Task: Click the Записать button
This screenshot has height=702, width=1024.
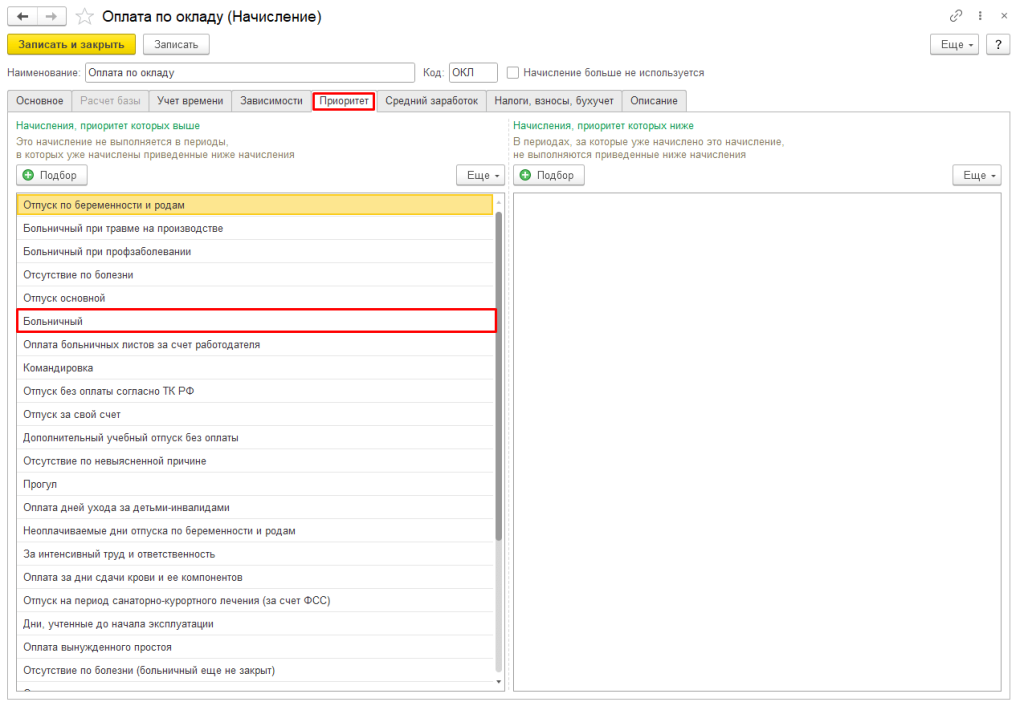Action: coord(176,44)
